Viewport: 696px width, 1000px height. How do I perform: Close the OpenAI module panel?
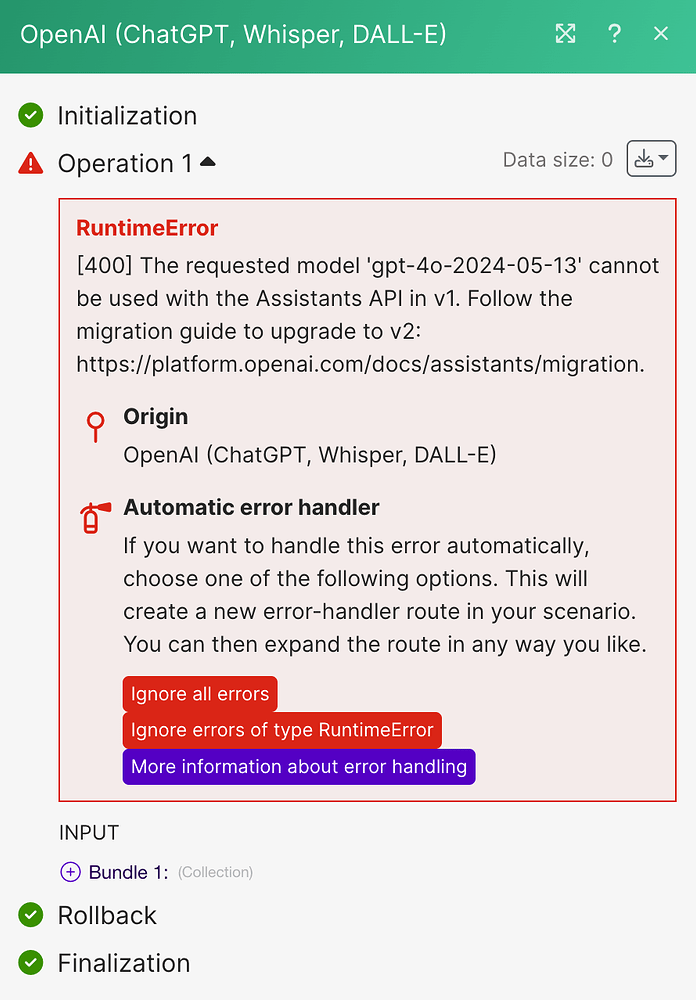pos(661,33)
